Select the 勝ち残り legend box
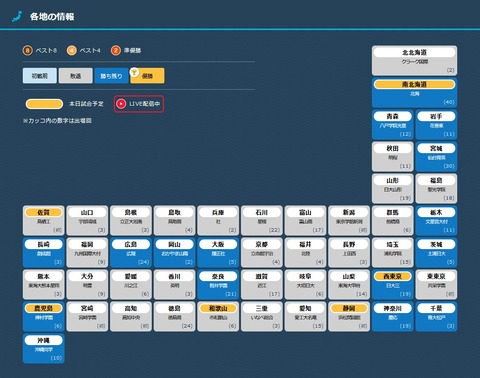Screen dimensions: 480x378 (111, 76)
